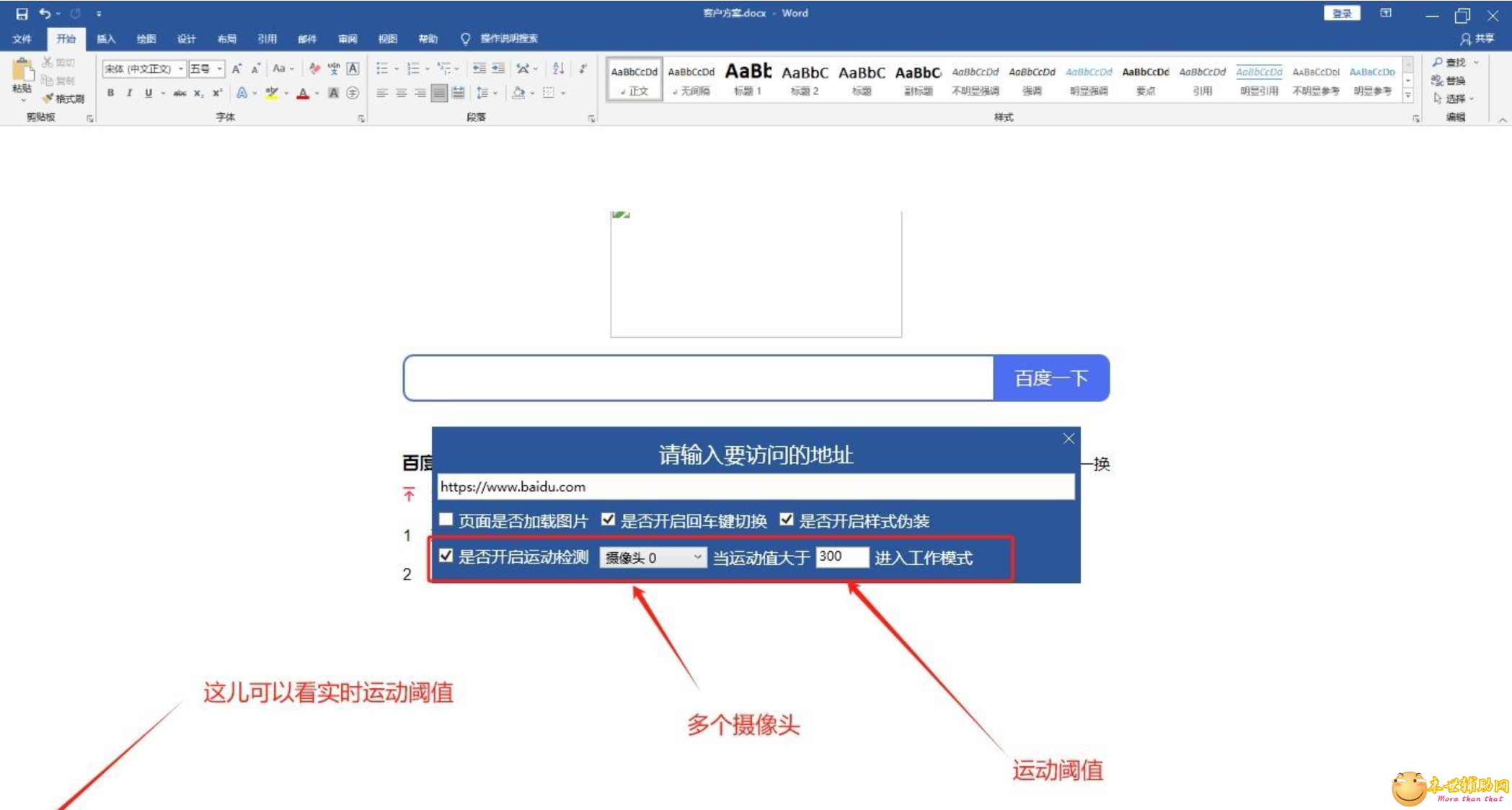Click the URL address input field
The image size is (1512, 810).
(756, 486)
